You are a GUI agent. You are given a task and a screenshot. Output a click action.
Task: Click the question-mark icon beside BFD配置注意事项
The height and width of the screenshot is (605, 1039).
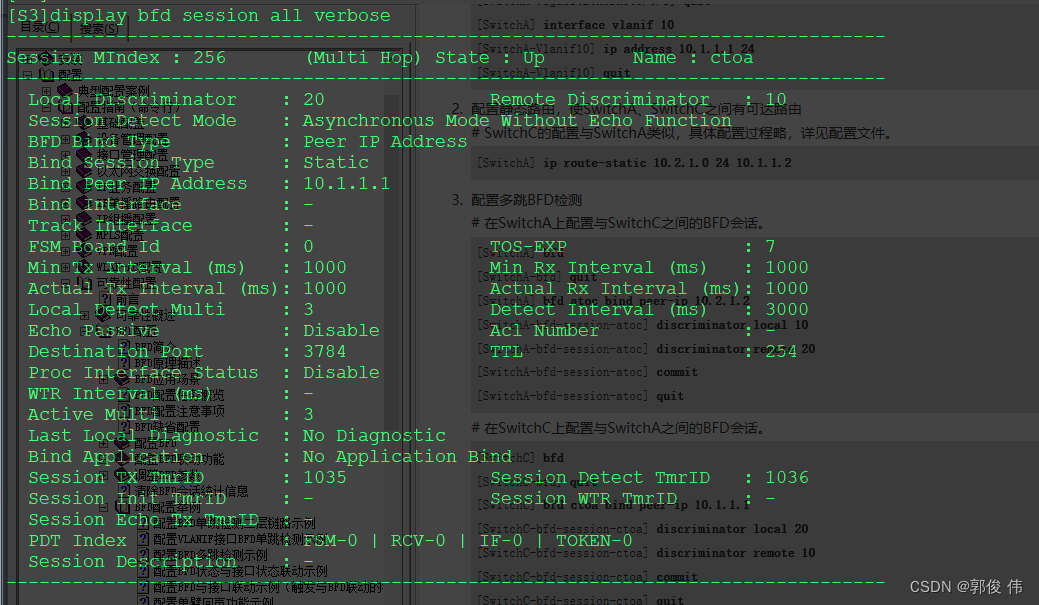[x=124, y=411]
